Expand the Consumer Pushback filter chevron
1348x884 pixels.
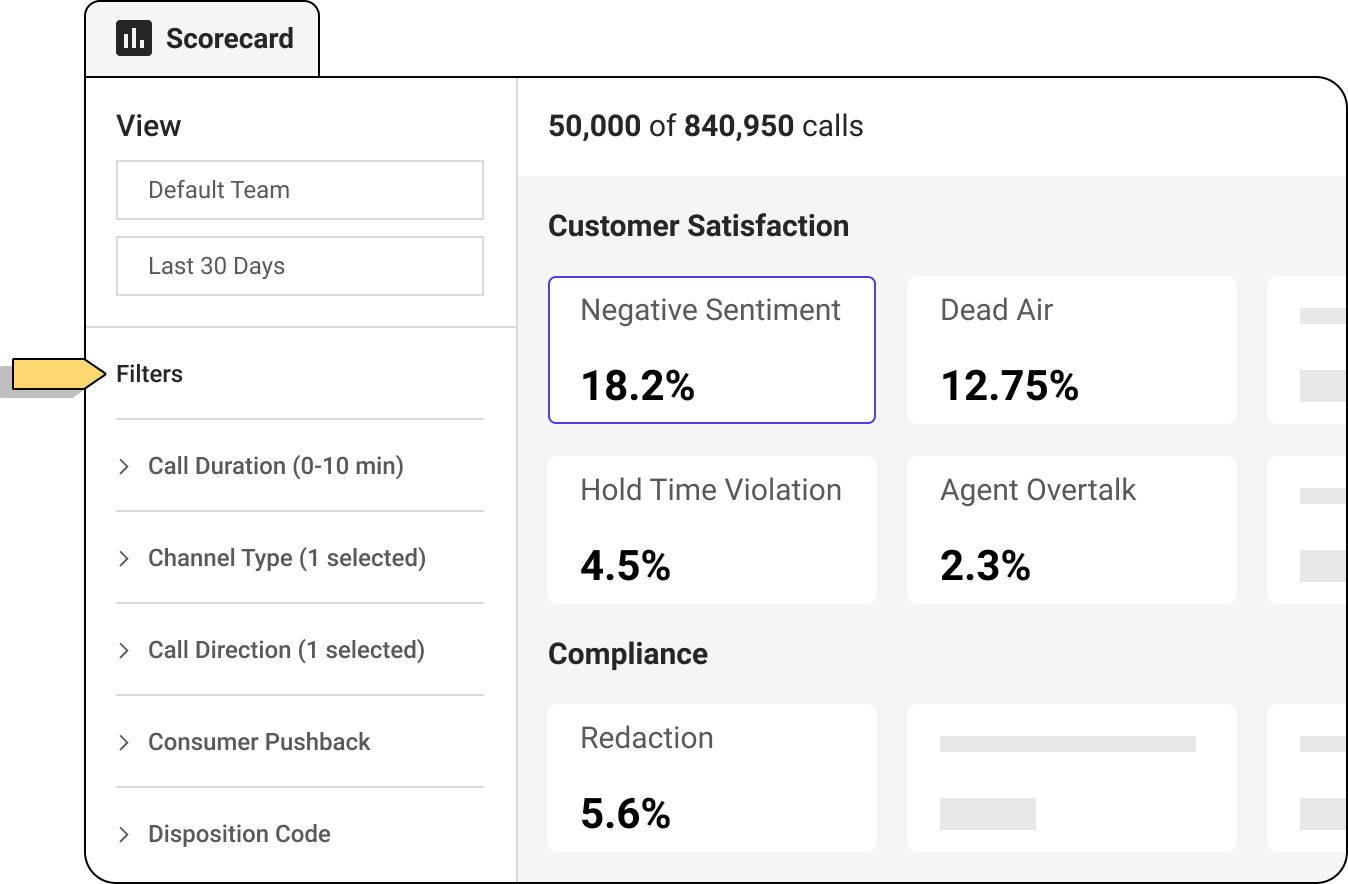pyautogui.click(x=124, y=743)
